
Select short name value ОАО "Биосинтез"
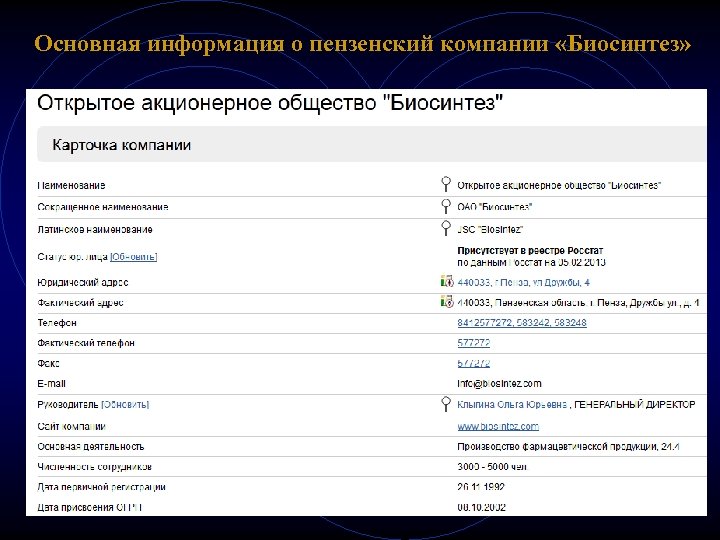pos(494,207)
